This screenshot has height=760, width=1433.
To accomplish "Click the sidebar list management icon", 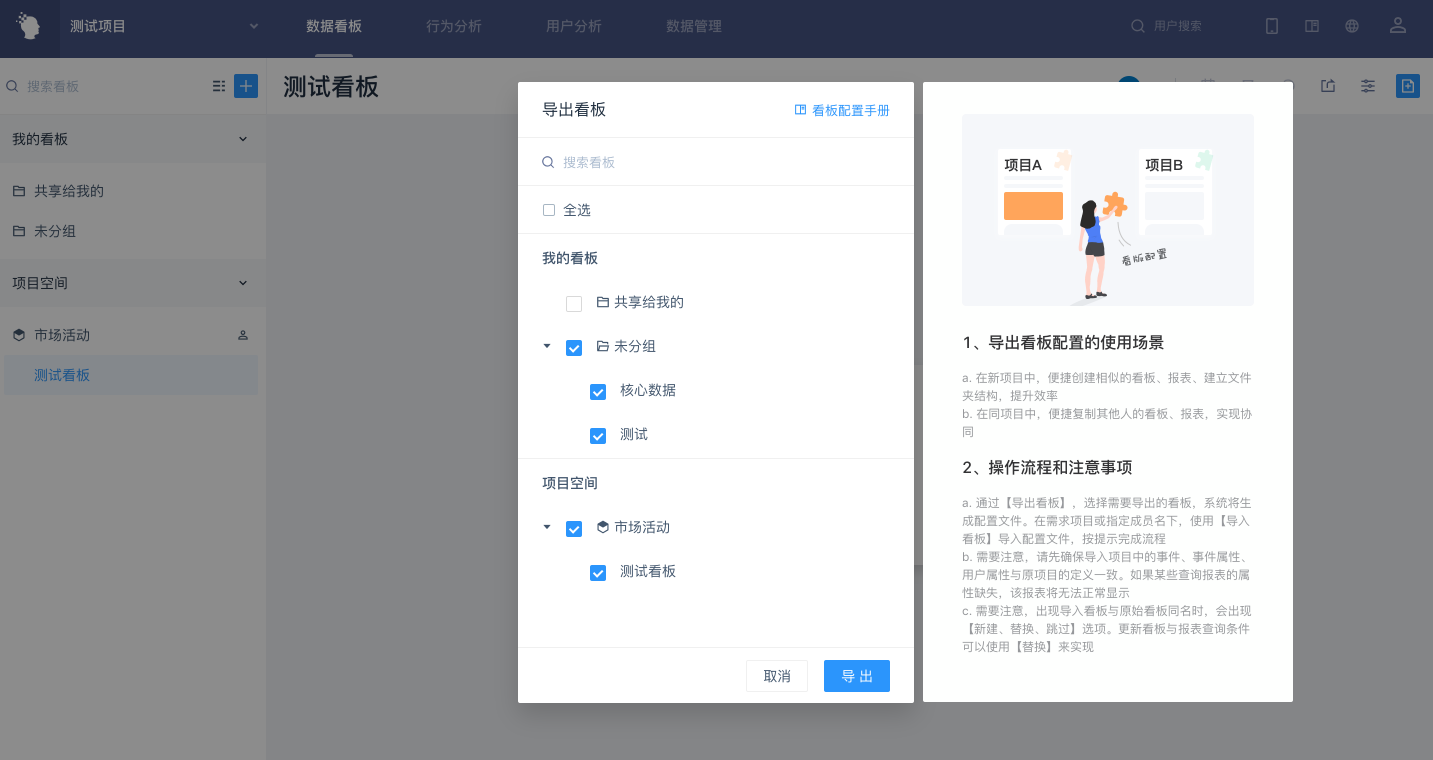I will click(x=219, y=87).
